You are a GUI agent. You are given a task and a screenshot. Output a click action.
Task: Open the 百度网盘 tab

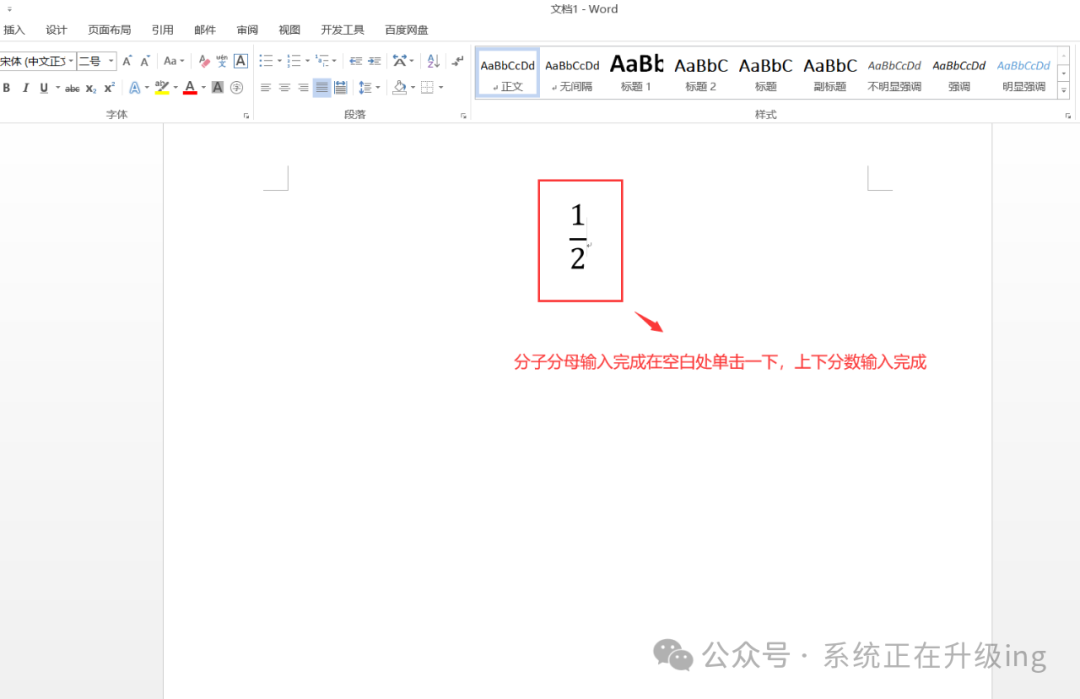click(x=406, y=30)
